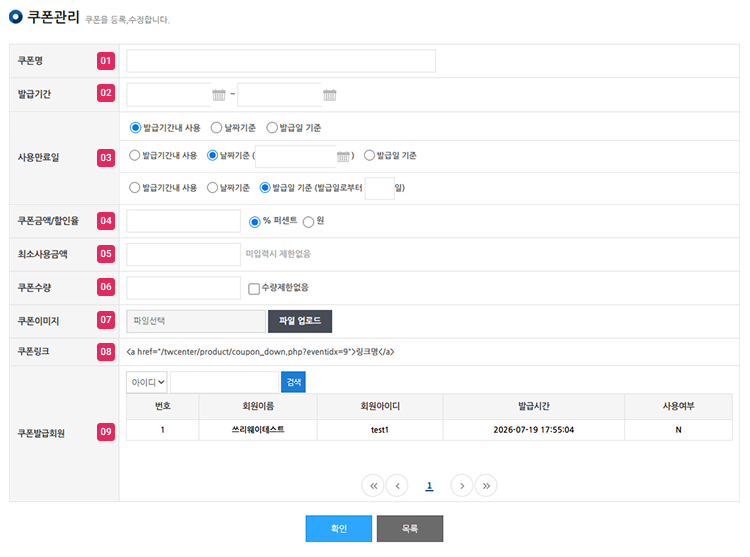The height and width of the screenshot is (557, 750).
Task: Click the checked 발급기간내 사용 radio button
Action: pos(135,128)
